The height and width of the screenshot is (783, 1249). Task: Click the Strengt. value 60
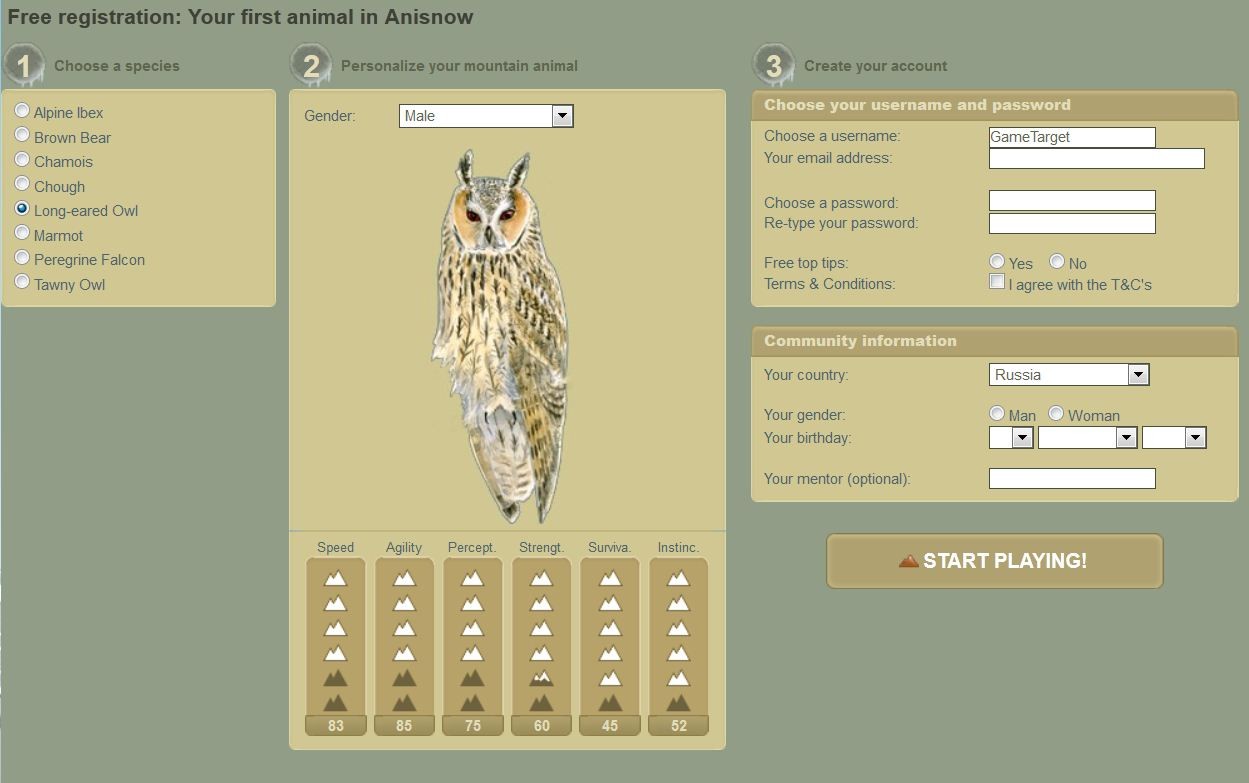pos(541,726)
